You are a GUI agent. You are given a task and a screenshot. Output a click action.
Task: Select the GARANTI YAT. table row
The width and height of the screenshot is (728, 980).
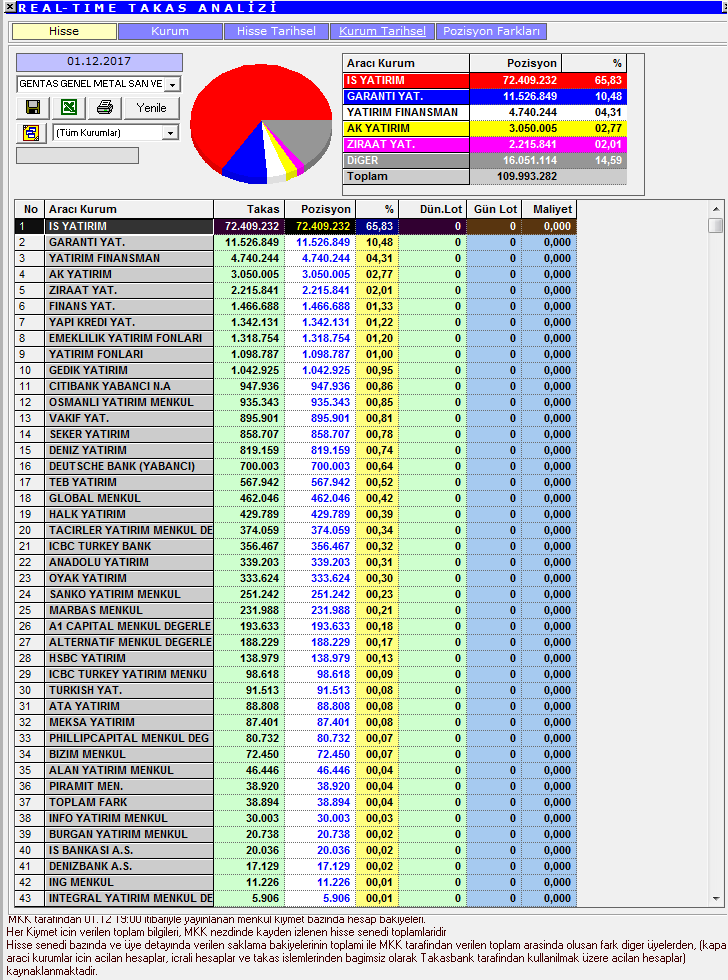click(x=295, y=242)
